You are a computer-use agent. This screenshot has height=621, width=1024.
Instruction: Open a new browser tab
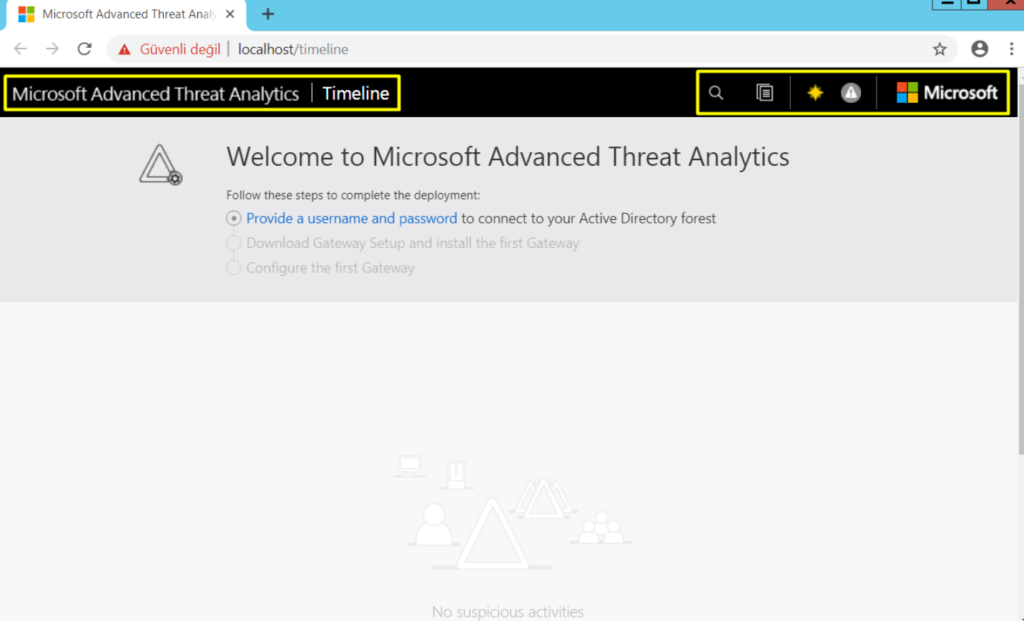click(x=268, y=14)
